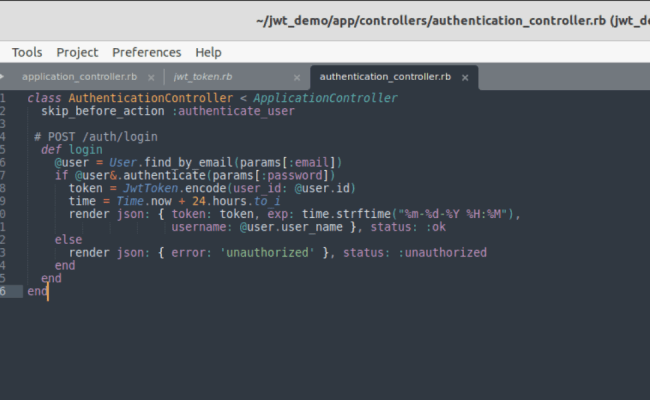The height and width of the screenshot is (400, 650).
Task: Click ':unauthorized' status symbol
Action: point(443,252)
